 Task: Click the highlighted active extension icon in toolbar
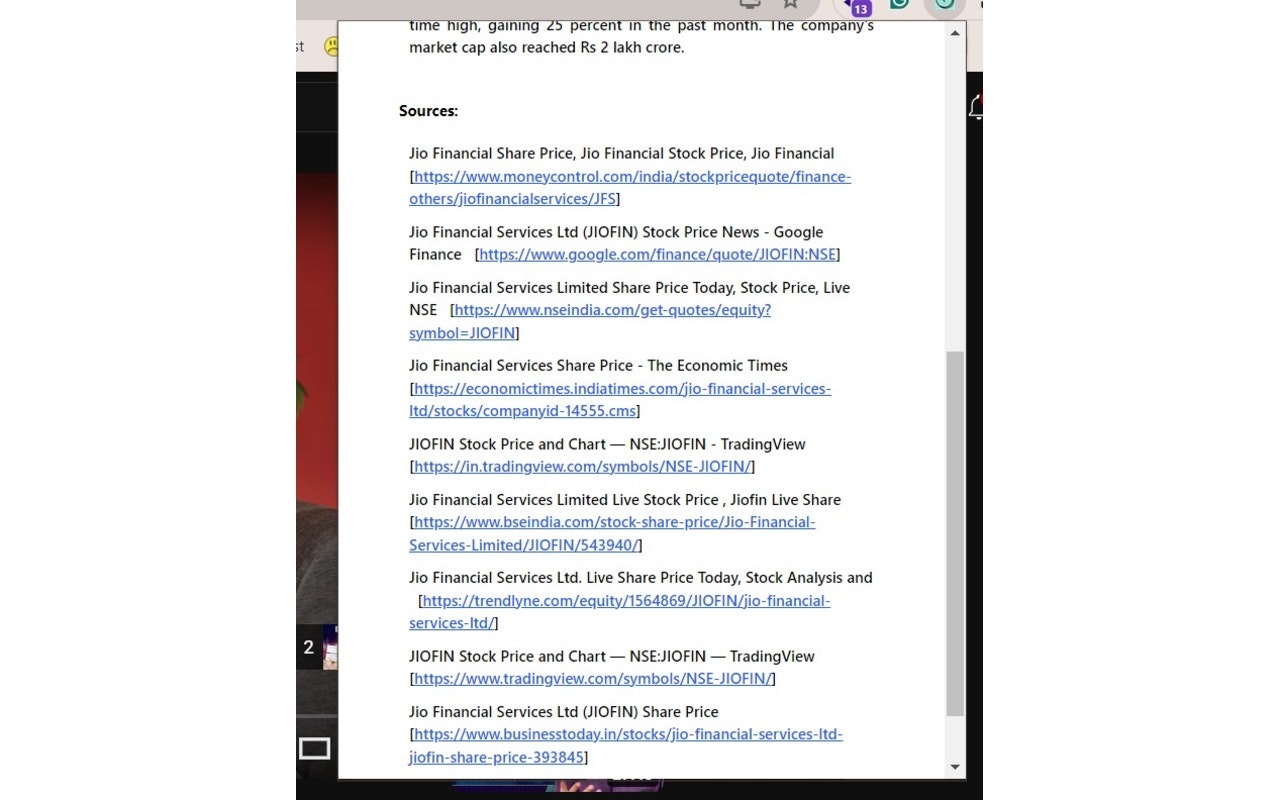click(x=945, y=5)
